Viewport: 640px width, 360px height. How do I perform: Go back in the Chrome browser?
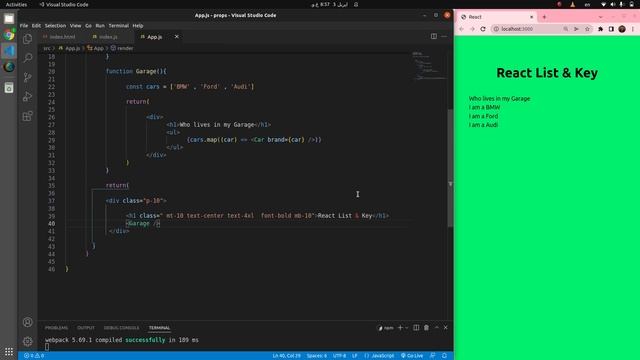[461, 29]
